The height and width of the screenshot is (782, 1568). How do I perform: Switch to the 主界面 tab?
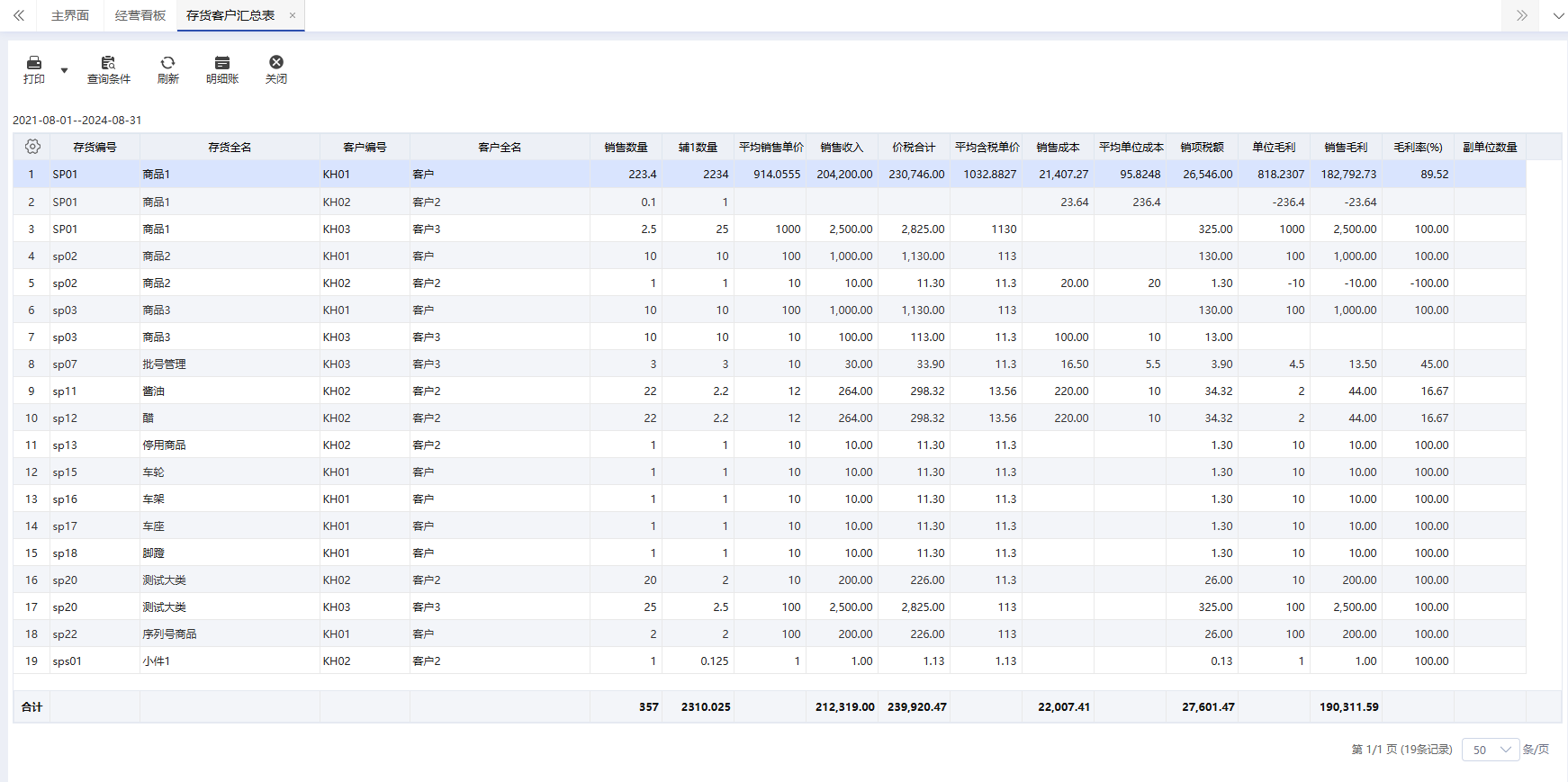[x=70, y=15]
